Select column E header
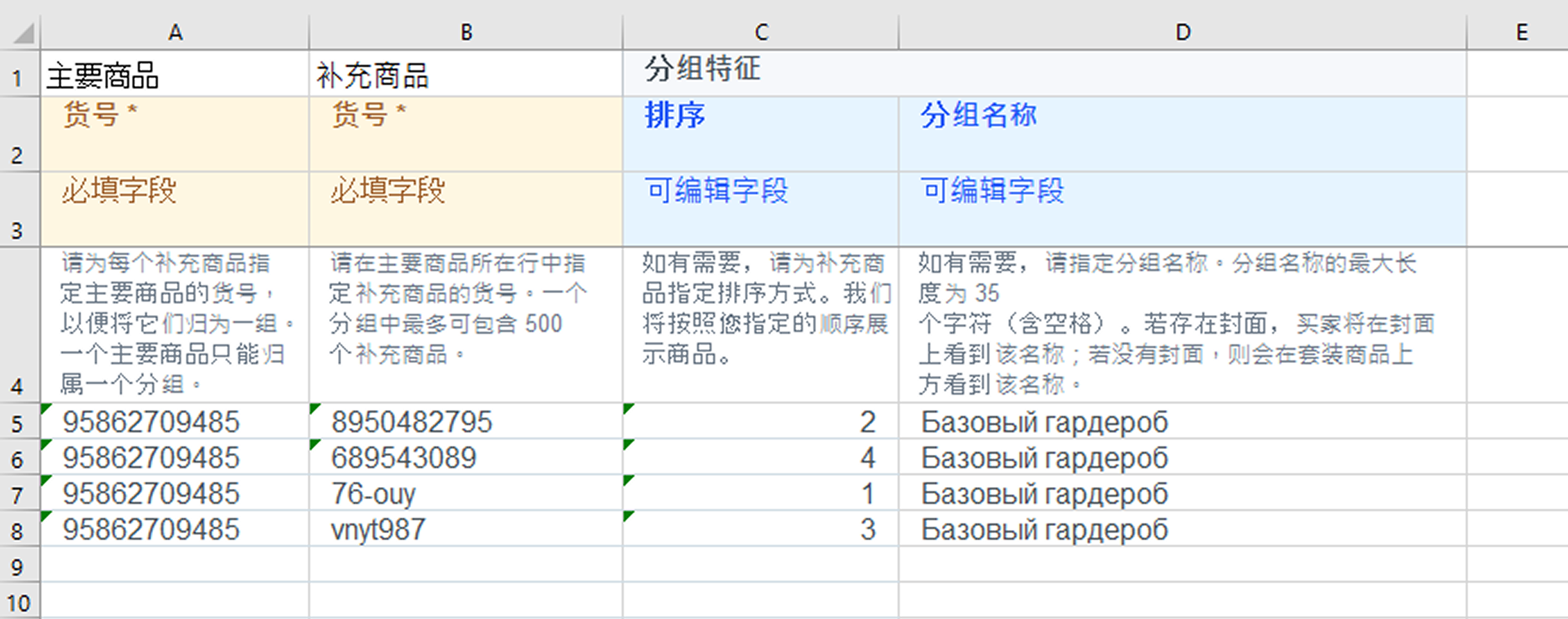This screenshot has width=1568, height=619. [x=1521, y=32]
